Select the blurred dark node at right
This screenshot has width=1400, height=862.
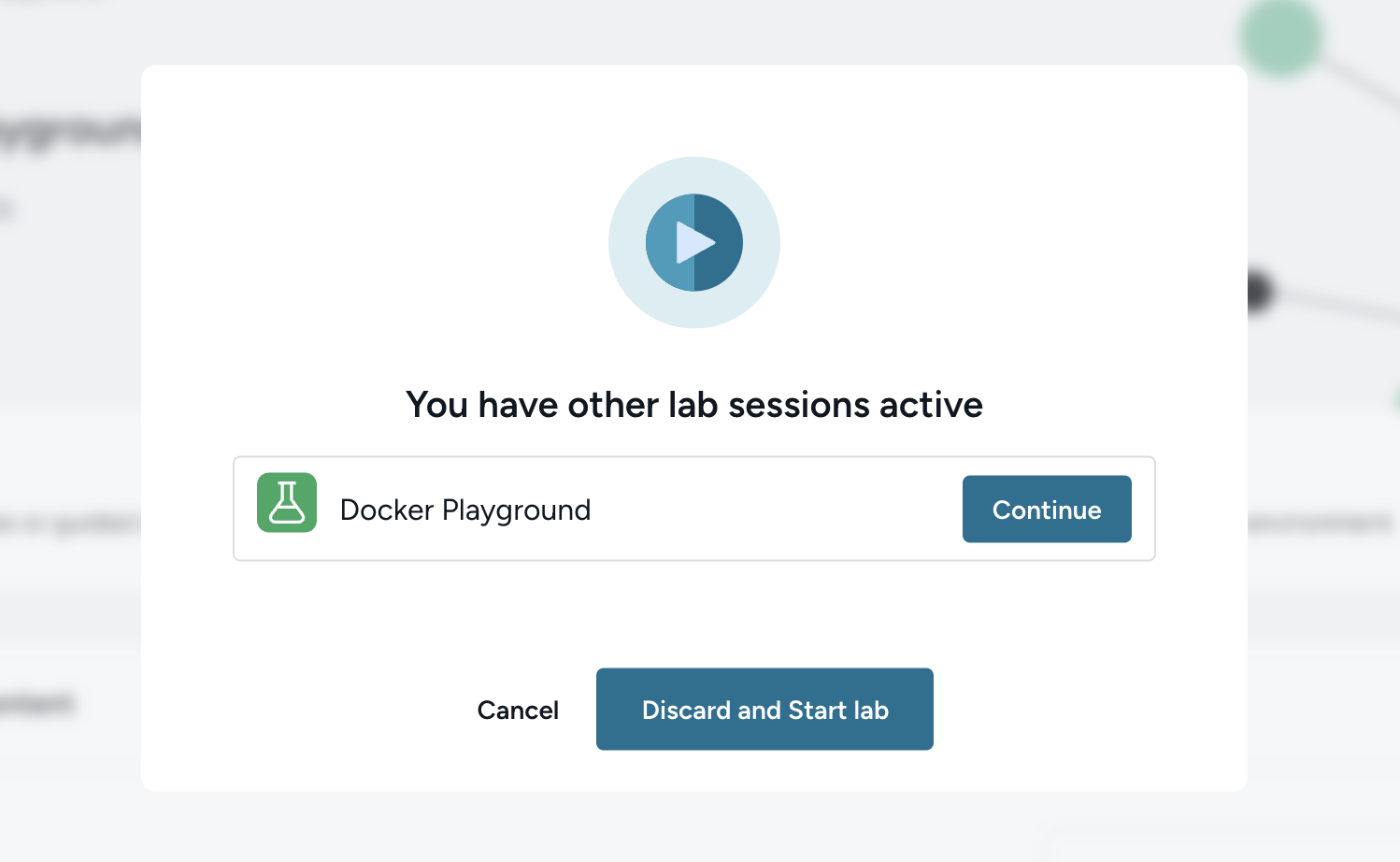(x=1261, y=293)
